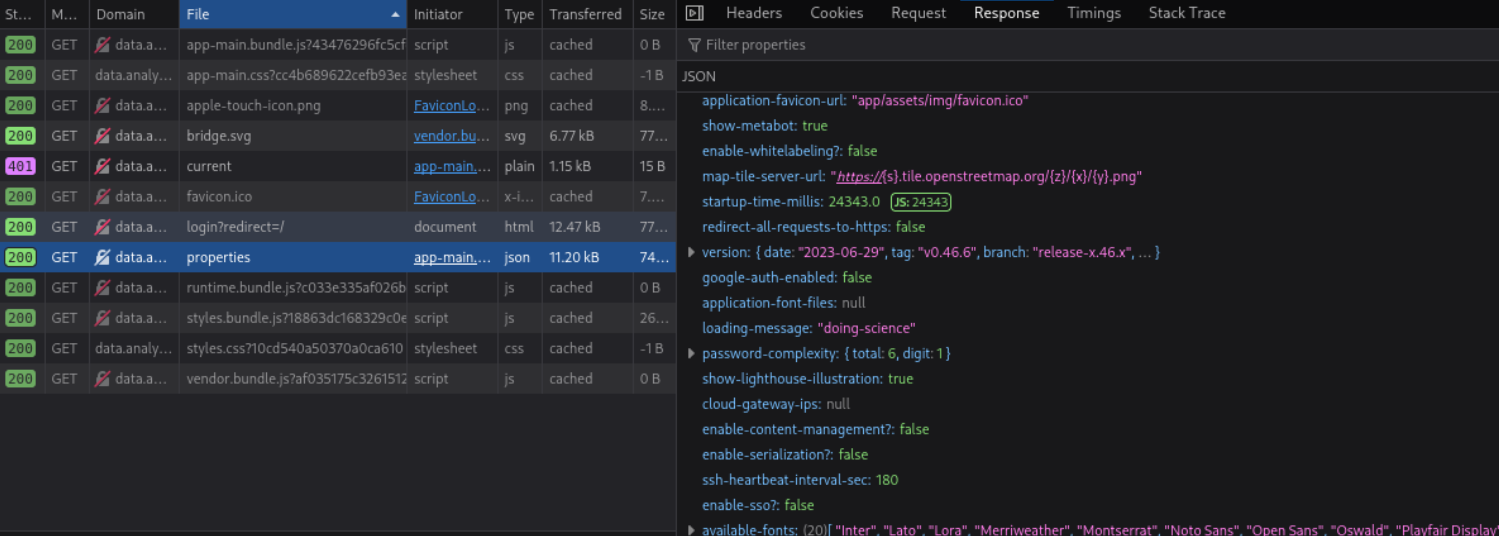This screenshot has width=1499, height=536.
Task: Click insecure lock icon on login?redirect=/ row
Action: [102, 227]
